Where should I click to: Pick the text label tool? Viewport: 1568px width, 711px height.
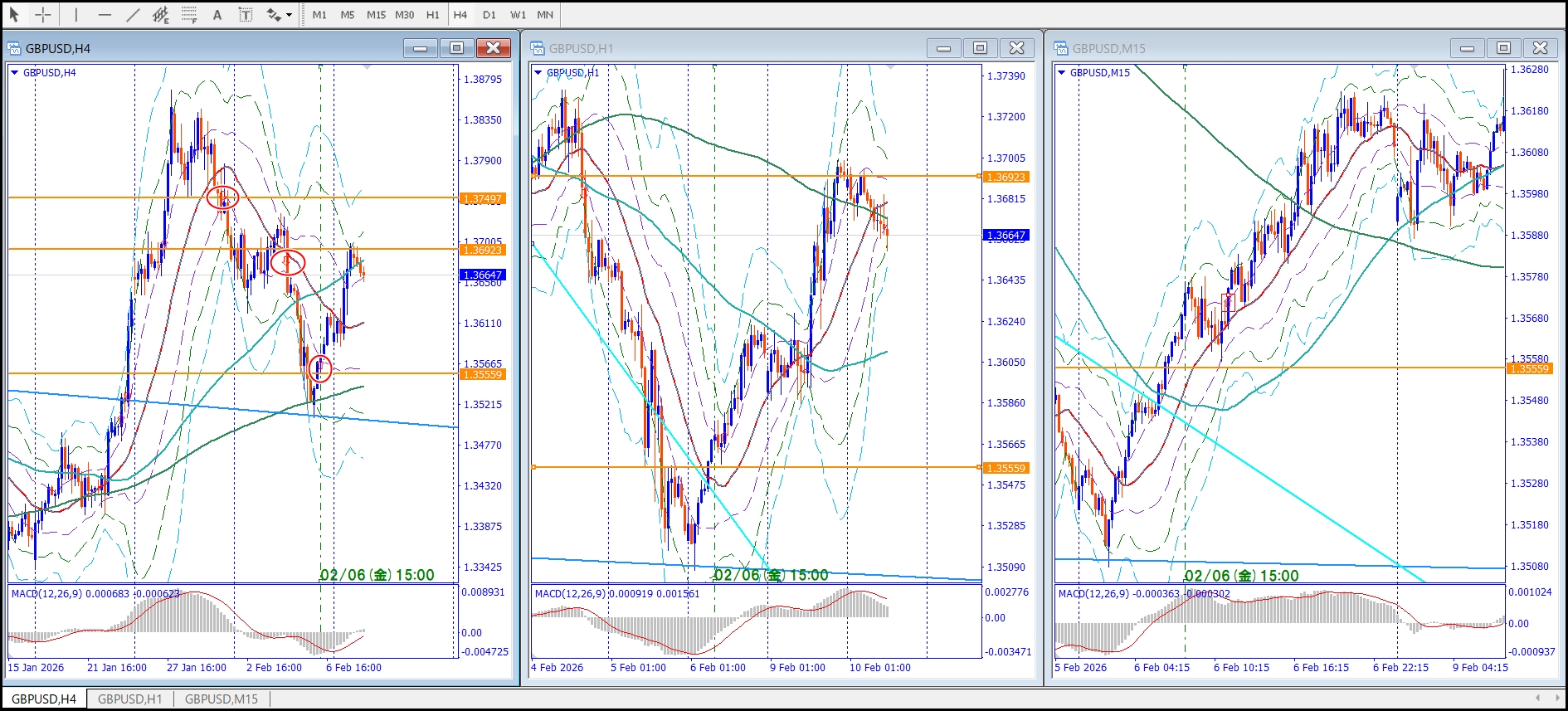pos(246,15)
